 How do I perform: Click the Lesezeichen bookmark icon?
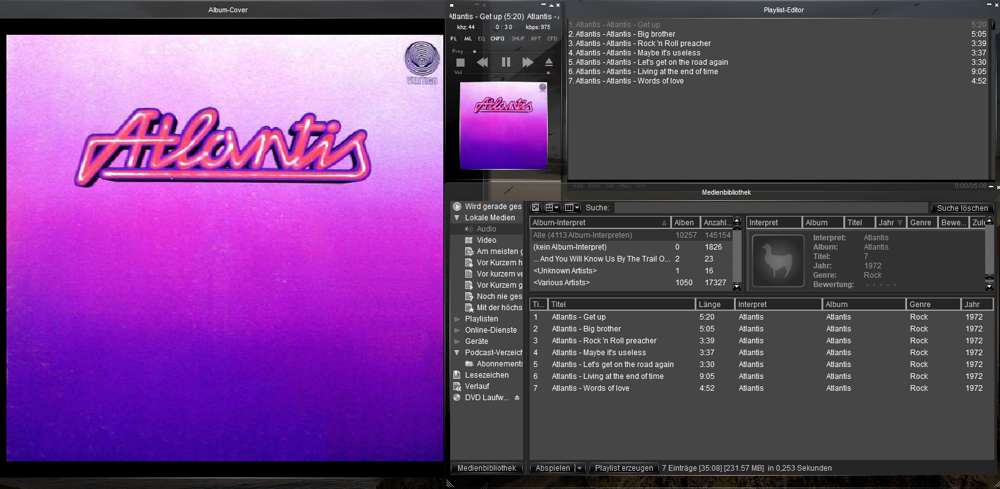(x=457, y=375)
